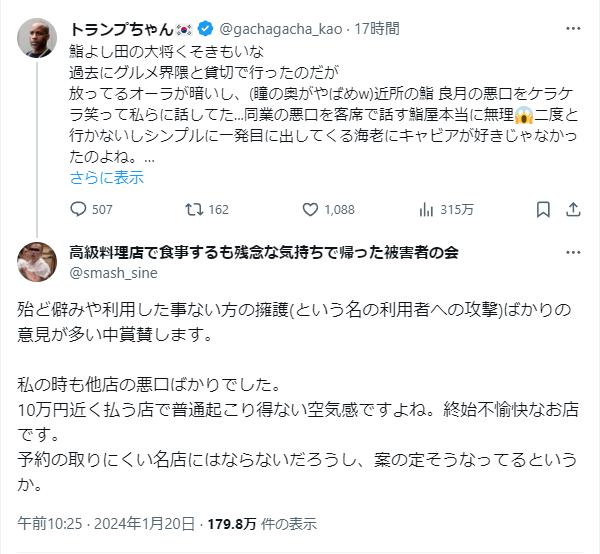Image resolution: width=600 pixels, height=554 pixels.
Task: Click the share upload icon
Action: pyautogui.click(x=573, y=210)
